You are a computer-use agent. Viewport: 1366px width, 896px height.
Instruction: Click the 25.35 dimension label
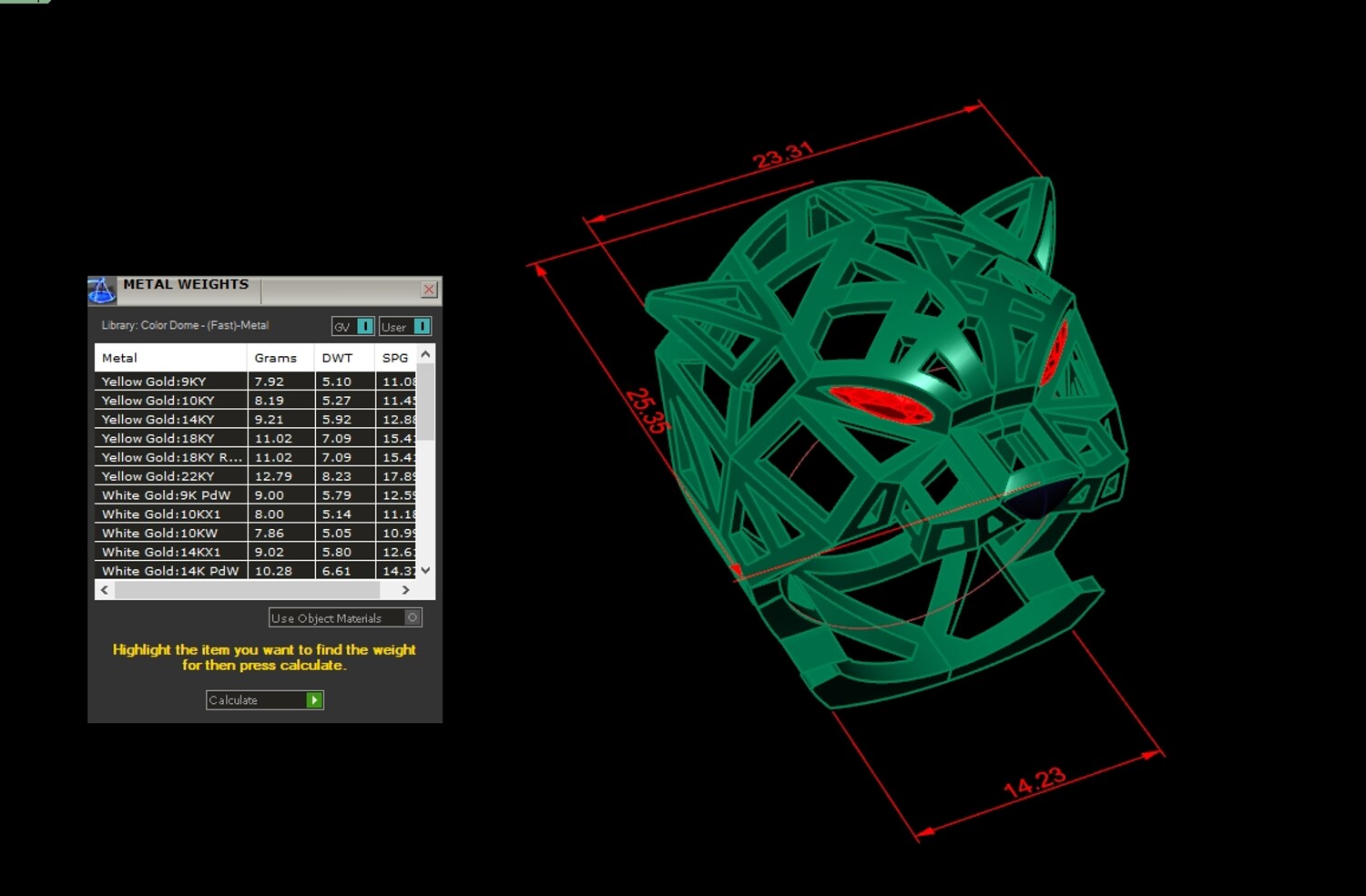click(x=647, y=411)
